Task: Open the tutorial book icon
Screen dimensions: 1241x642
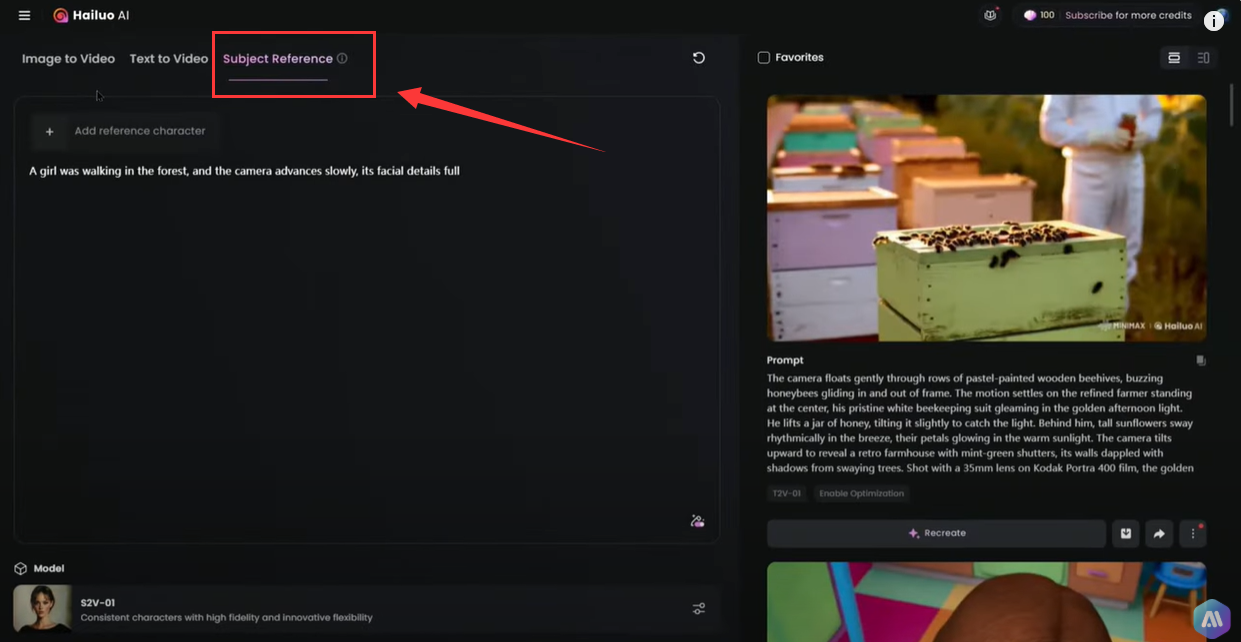Action: [990, 15]
